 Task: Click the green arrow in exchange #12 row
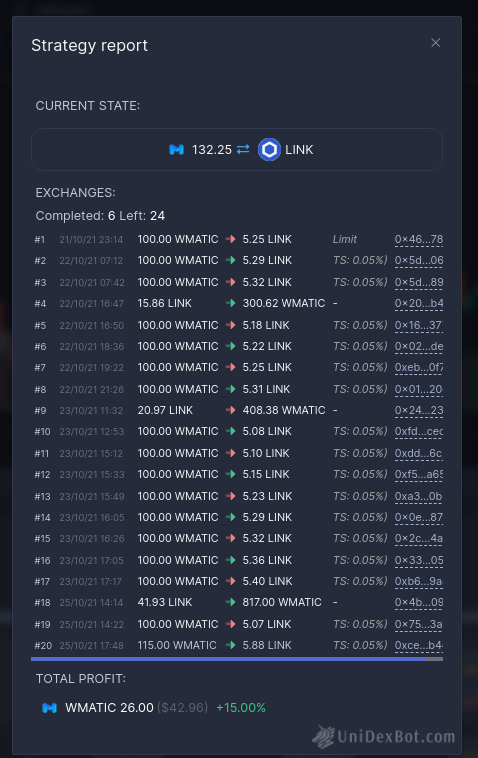pyautogui.click(x=231, y=474)
